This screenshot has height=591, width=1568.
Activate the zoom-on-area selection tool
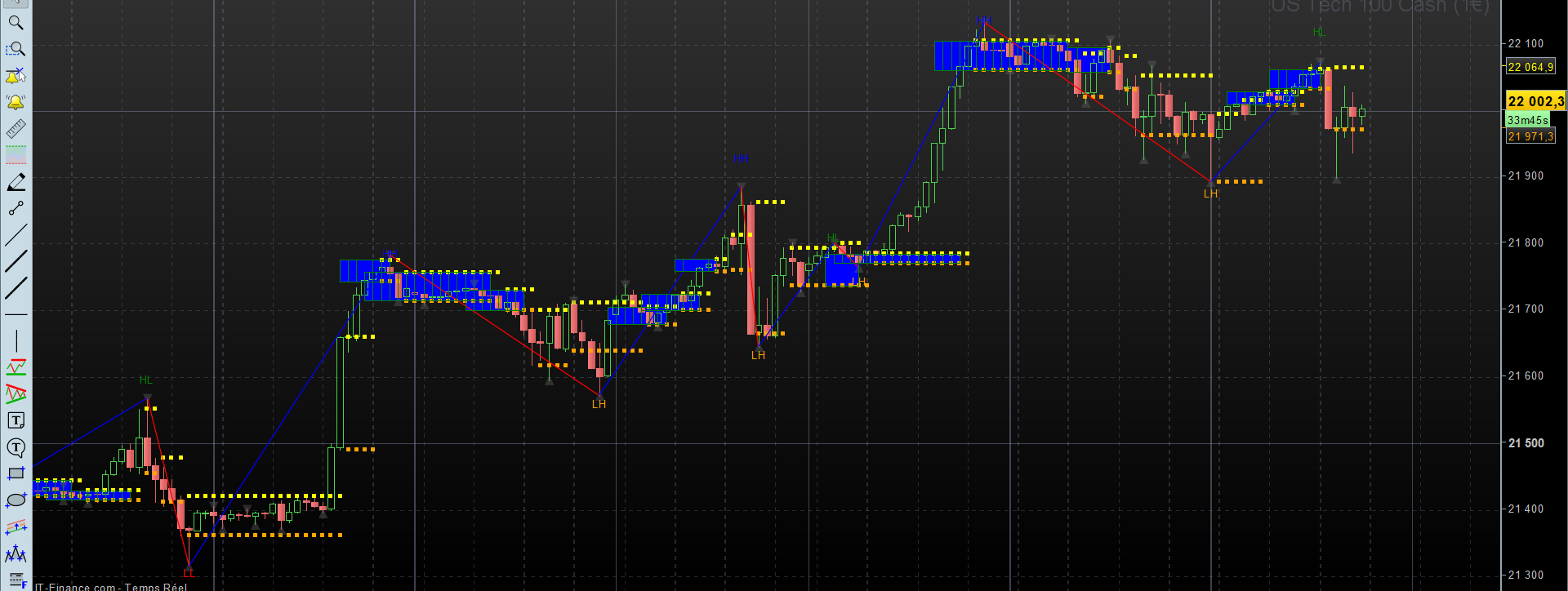(16, 49)
